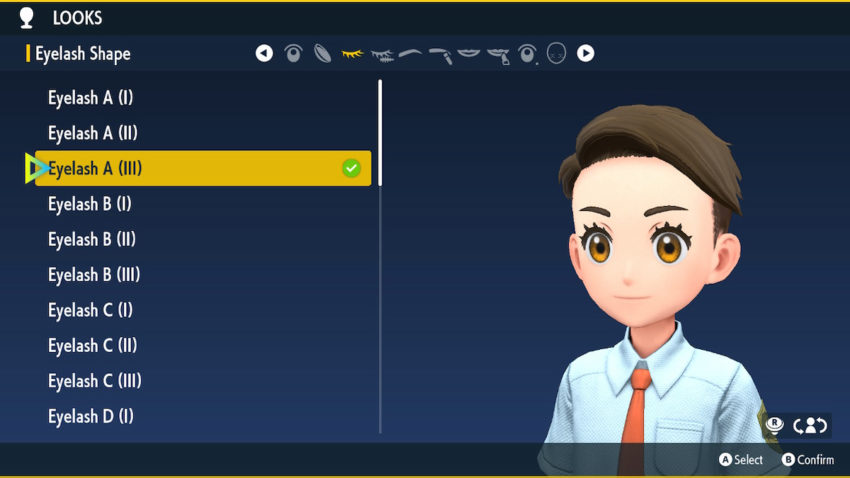Click the green checkmark on Eyelash A (III)
Image resolution: width=850 pixels, height=478 pixels.
click(351, 169)
